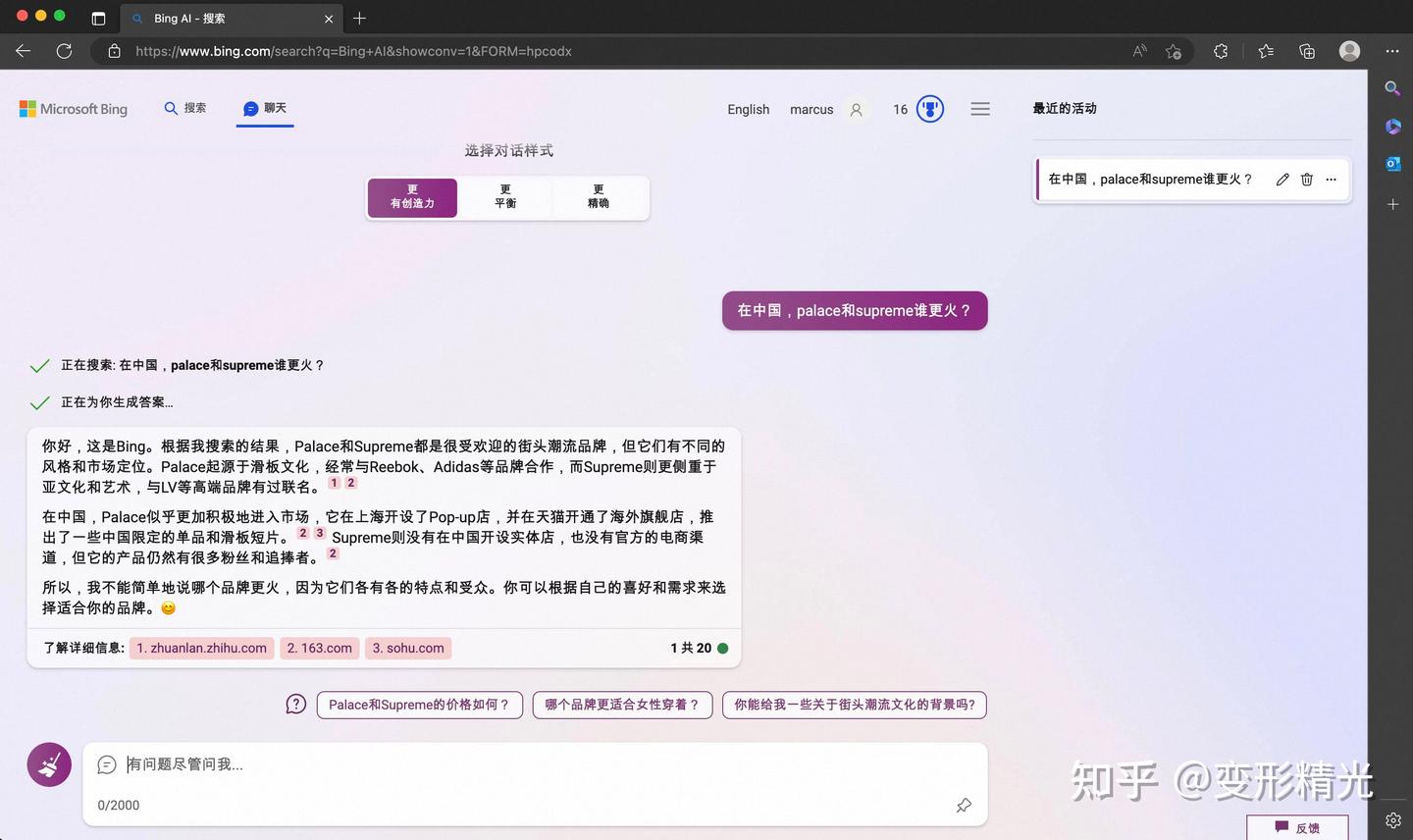This screenshot has height=840, width=1413.
Task: Open the sidebar Search magnifier icon
Action: coord(1392,89)
